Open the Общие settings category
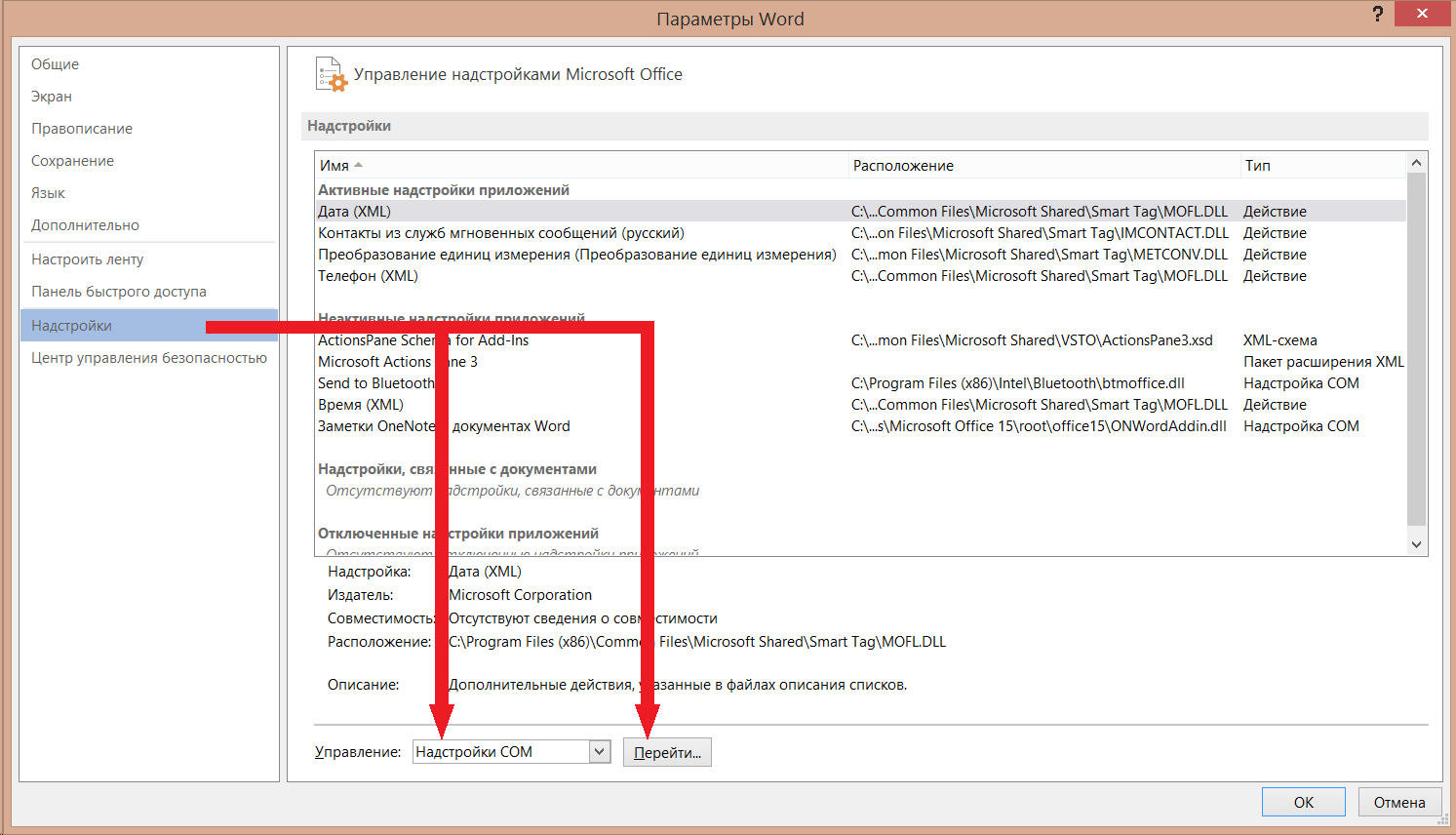The height and width of the screenshot is (835, 1456). pos(55,64)
